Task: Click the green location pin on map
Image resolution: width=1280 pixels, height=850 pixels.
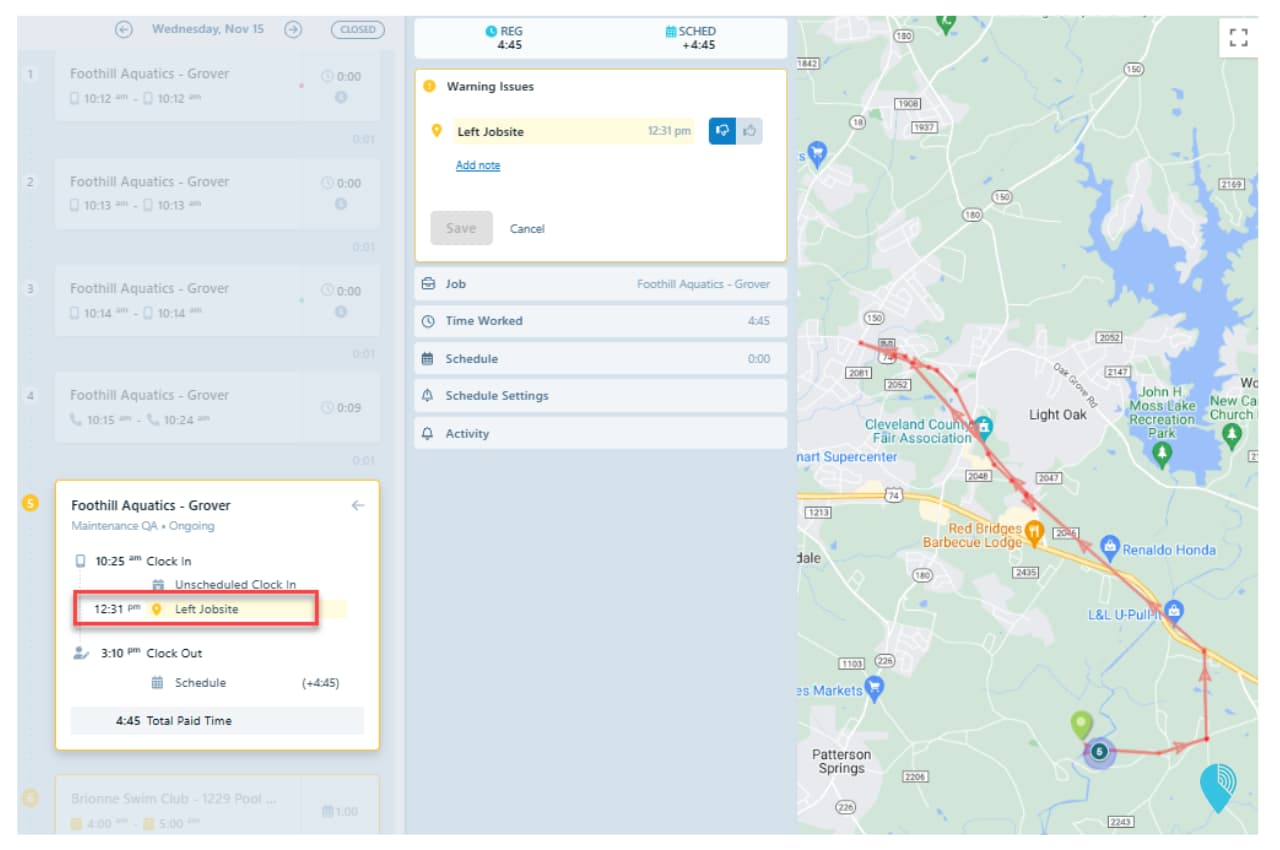Action: point(1081,724)
